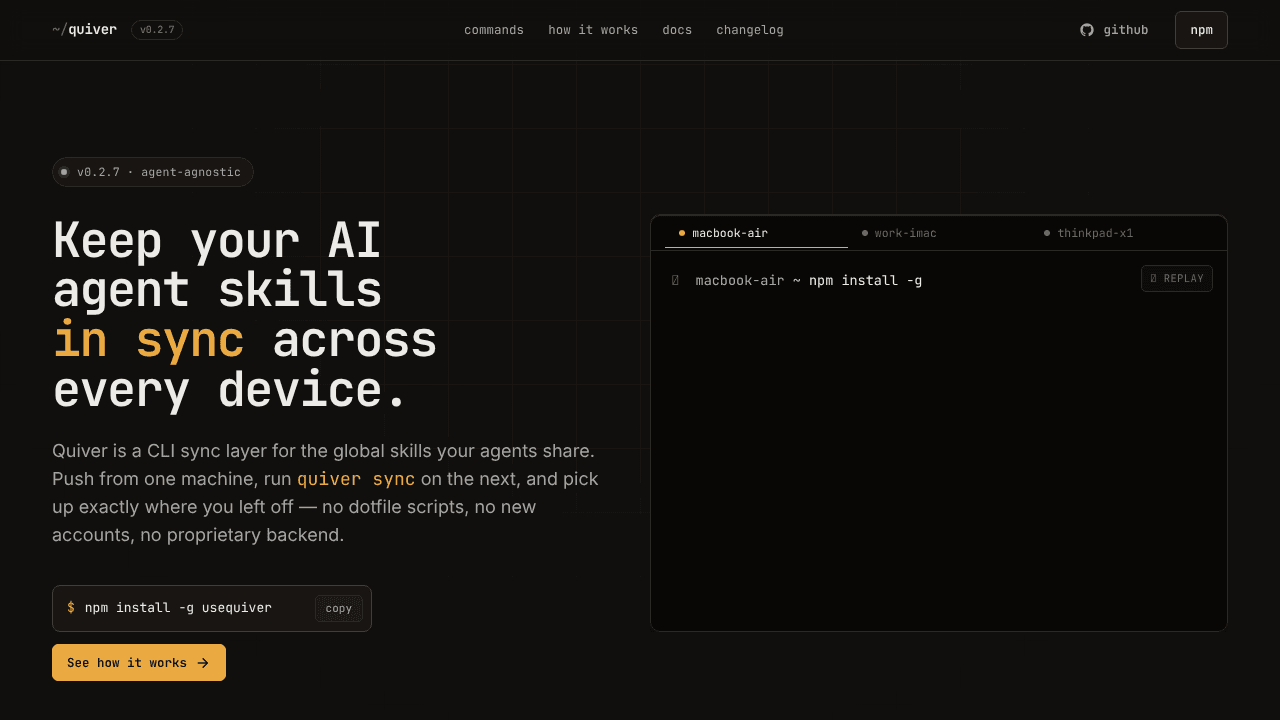Click the arrow icon in See how it works
Screen dimensions: 1280x720
coord(203,663)
